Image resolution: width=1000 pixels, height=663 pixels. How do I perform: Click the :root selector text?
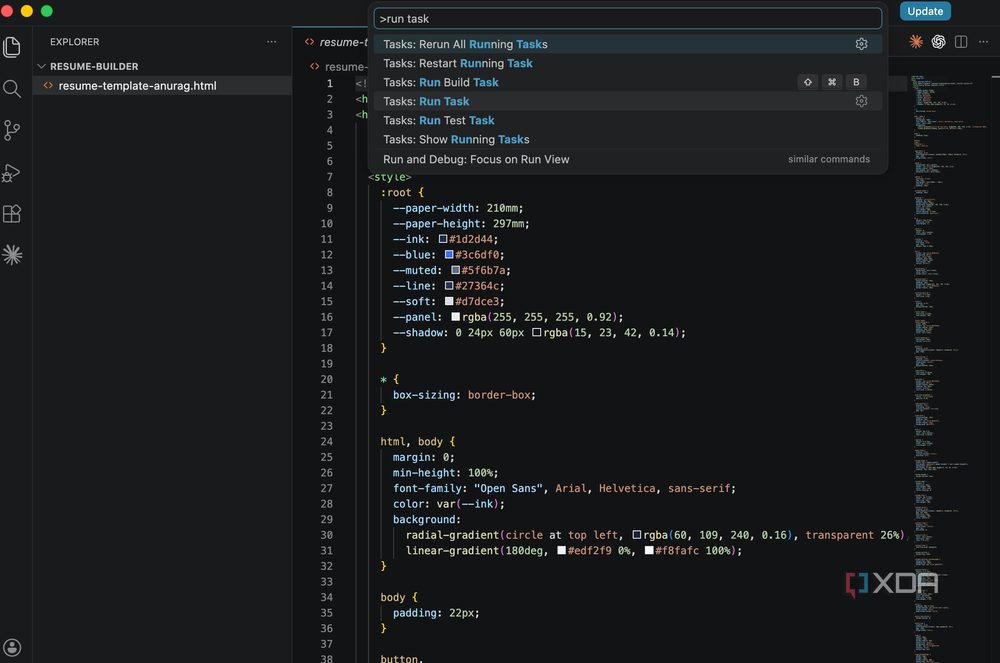point(396,193)
